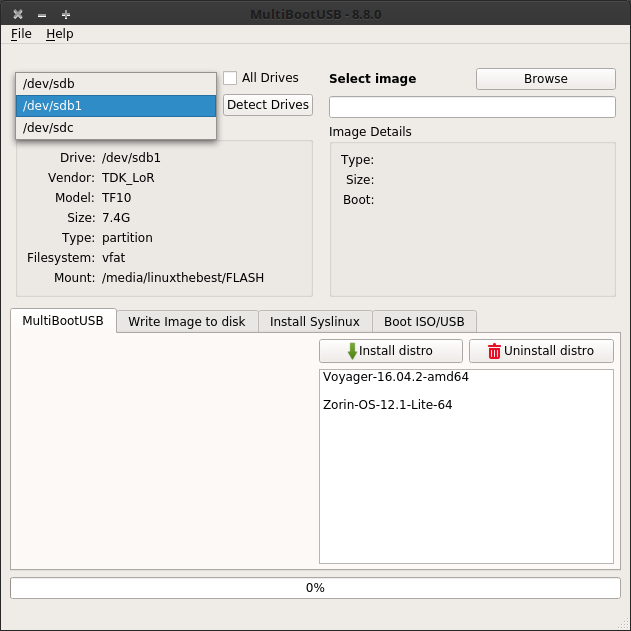The image size is (631, 631).
Task: Click the size value 7.4G
Action: coord(116,218)
